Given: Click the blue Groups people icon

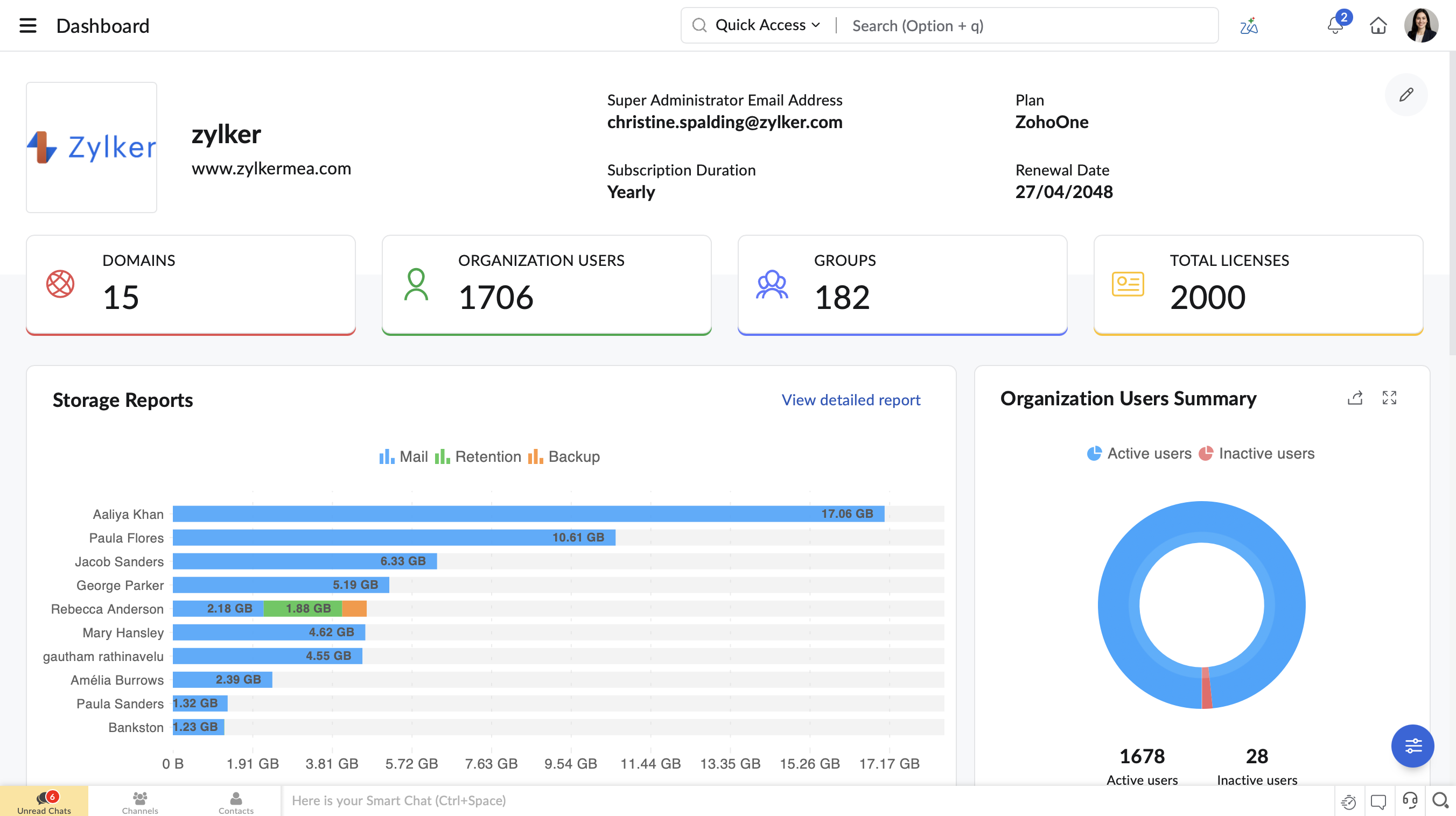Looking at the screenshot, I should (x=772, y=284).
